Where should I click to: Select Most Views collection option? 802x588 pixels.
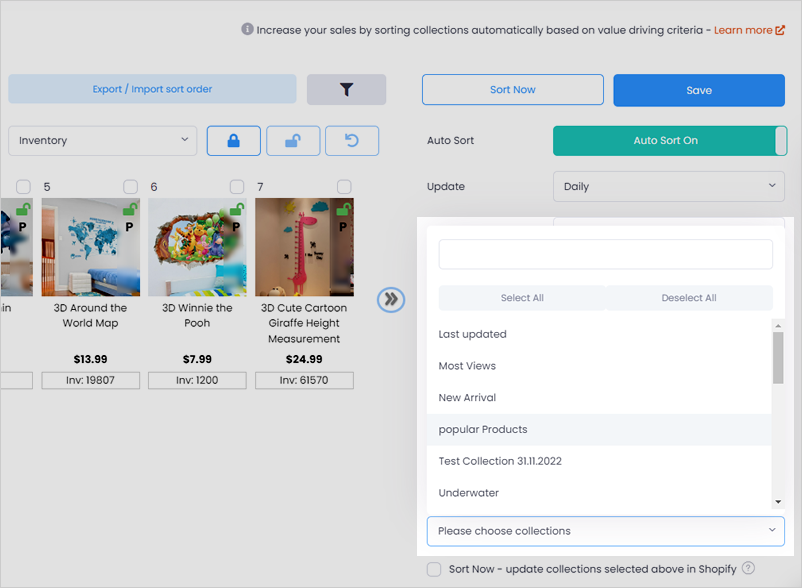[x=599, y=366]
